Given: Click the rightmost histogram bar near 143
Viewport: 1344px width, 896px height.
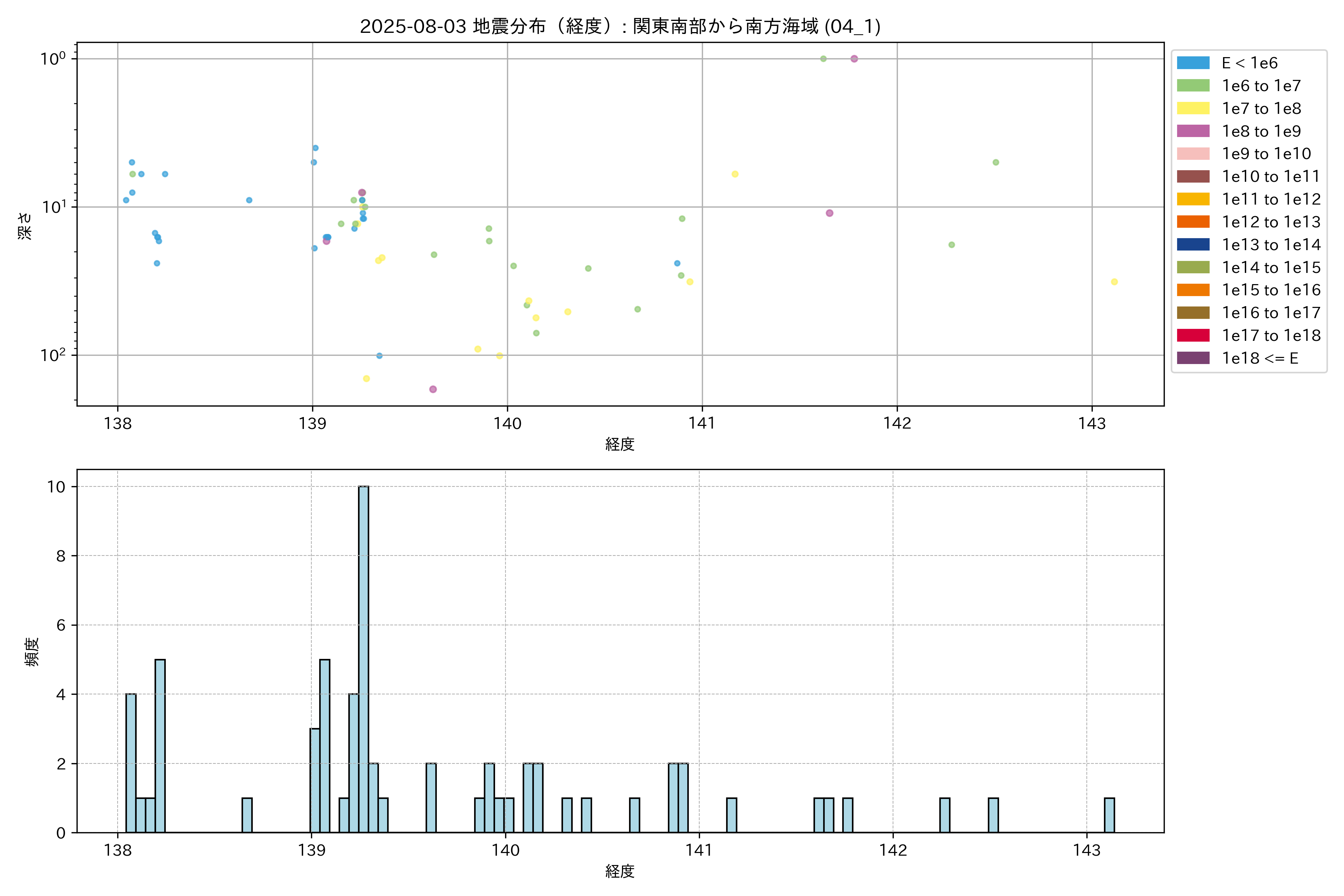Looking at the screenshot, I should click(1109, 815).
